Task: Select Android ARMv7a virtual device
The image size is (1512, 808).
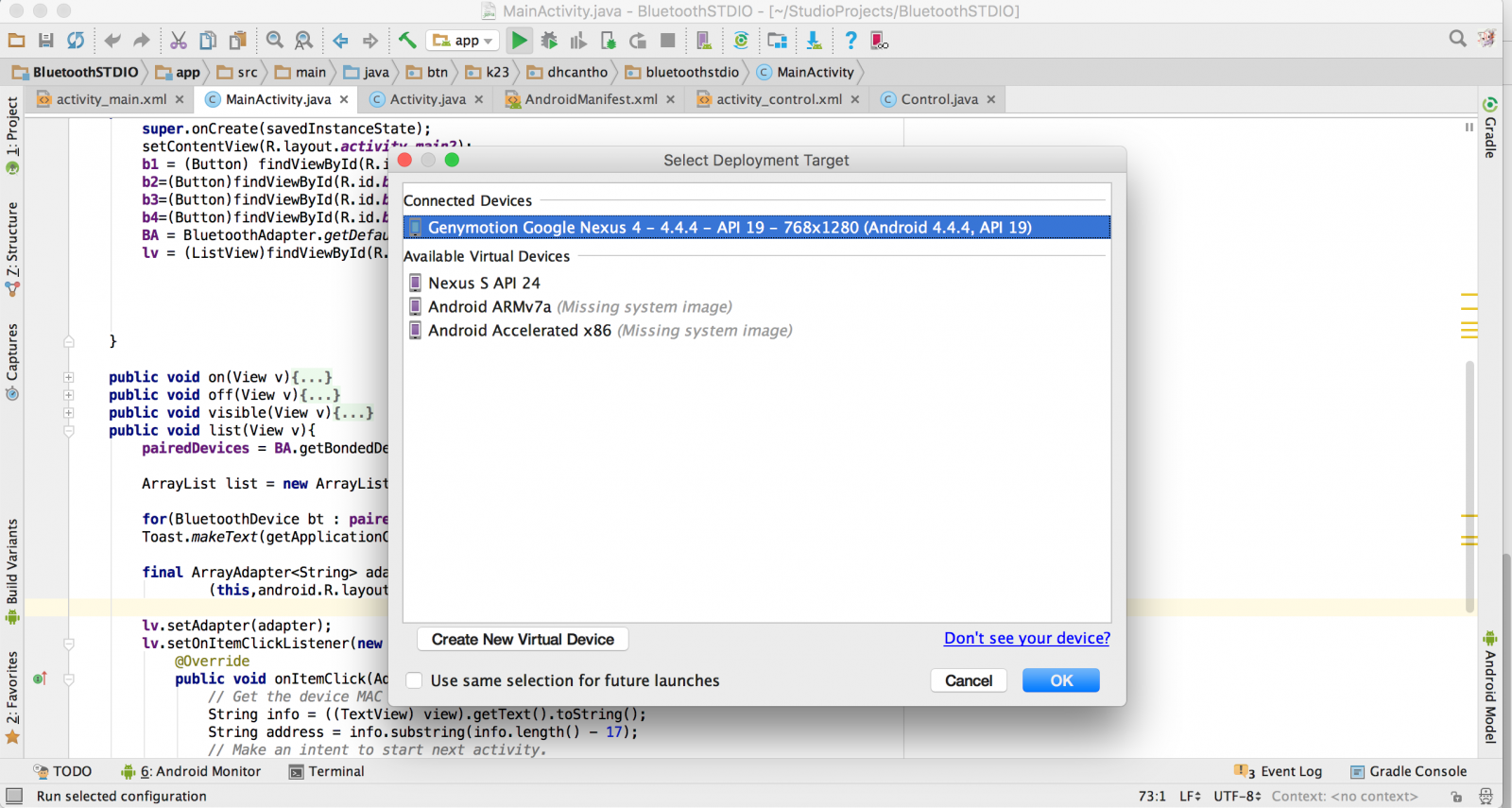Action: click(756, 306)
